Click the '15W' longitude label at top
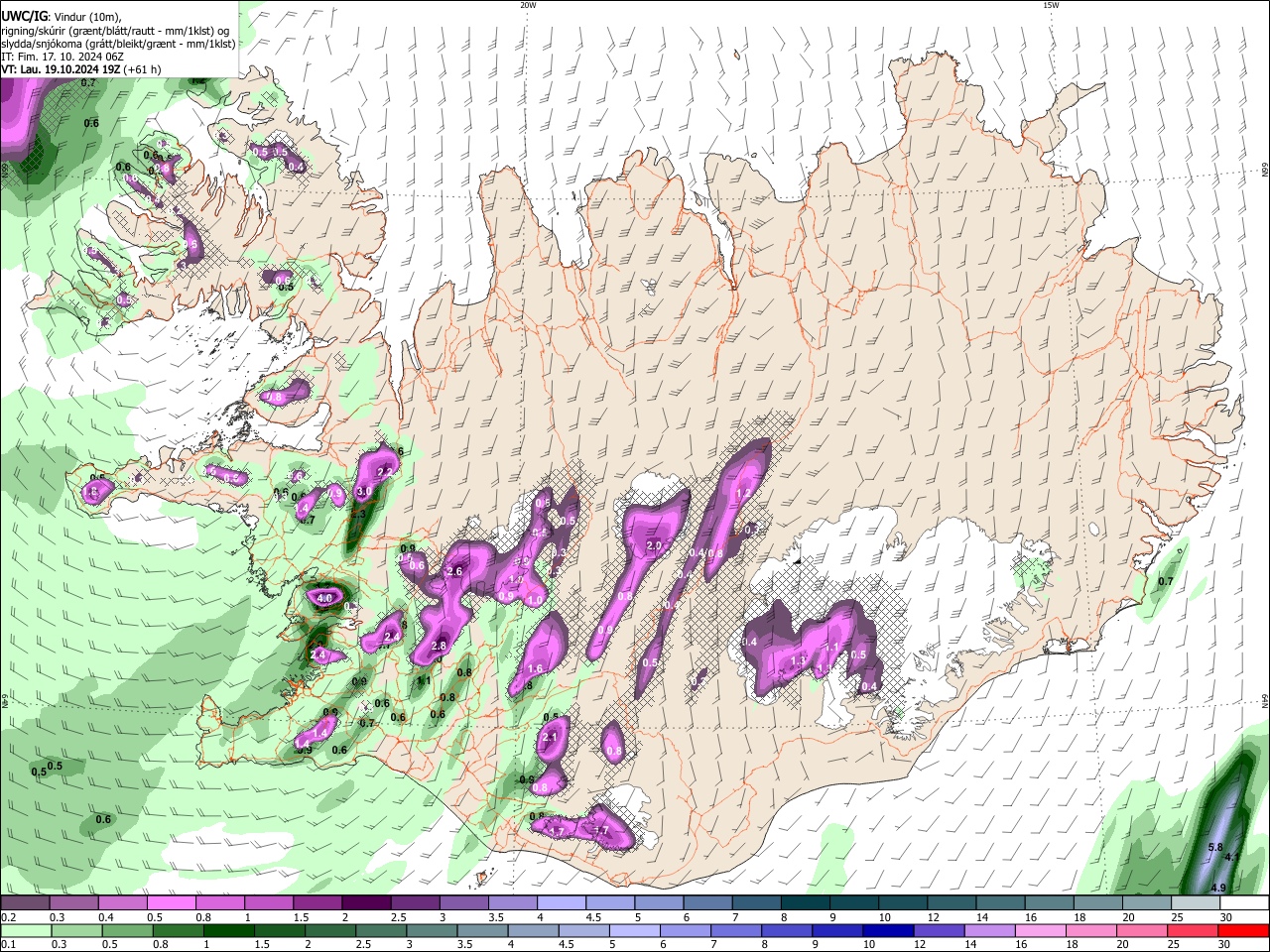 point(1051,5)
